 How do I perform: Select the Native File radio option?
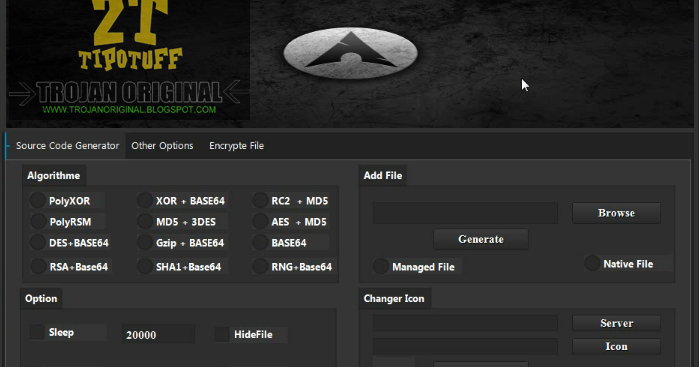[x=592, y=263]
